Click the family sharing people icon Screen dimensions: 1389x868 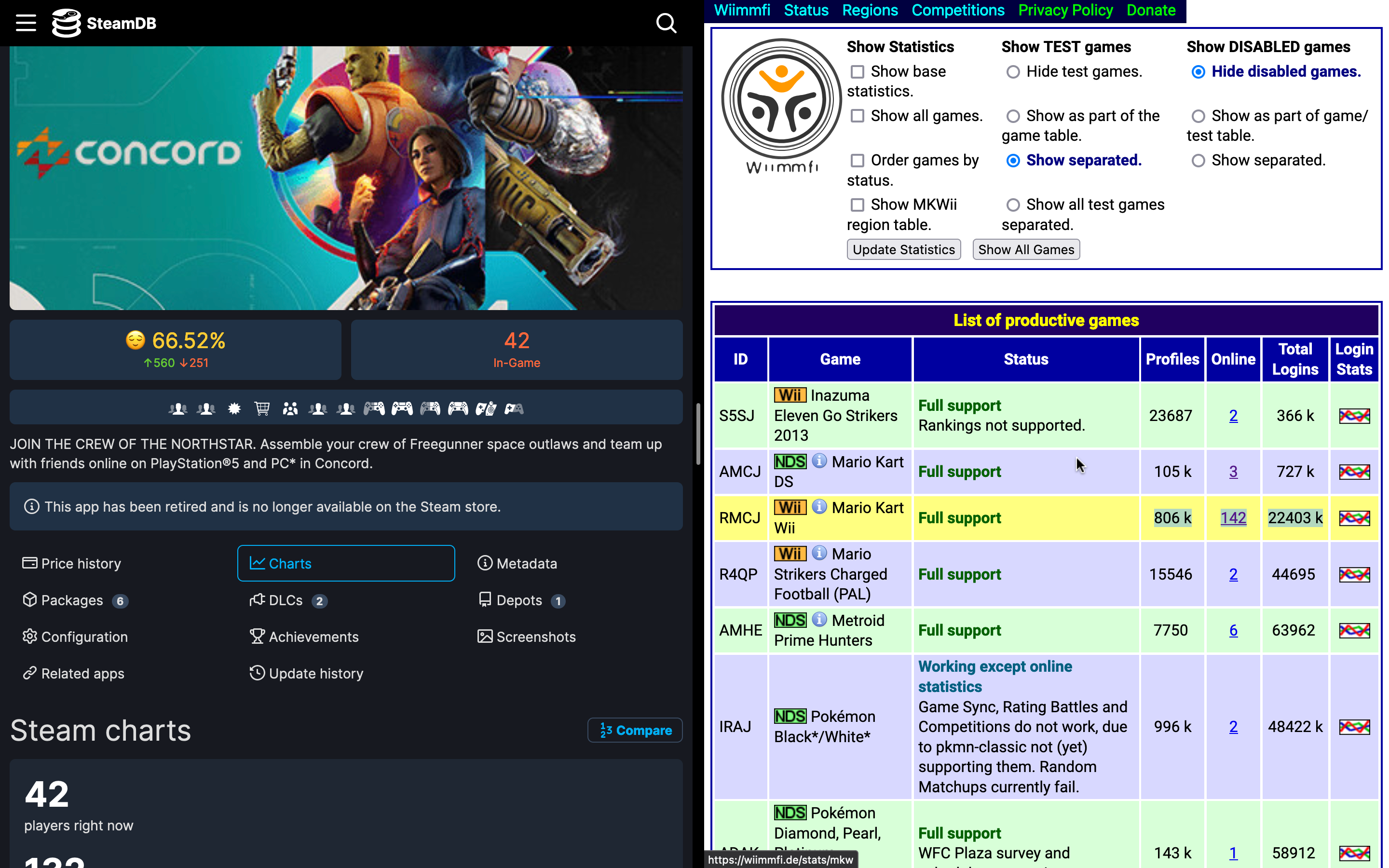290,409
